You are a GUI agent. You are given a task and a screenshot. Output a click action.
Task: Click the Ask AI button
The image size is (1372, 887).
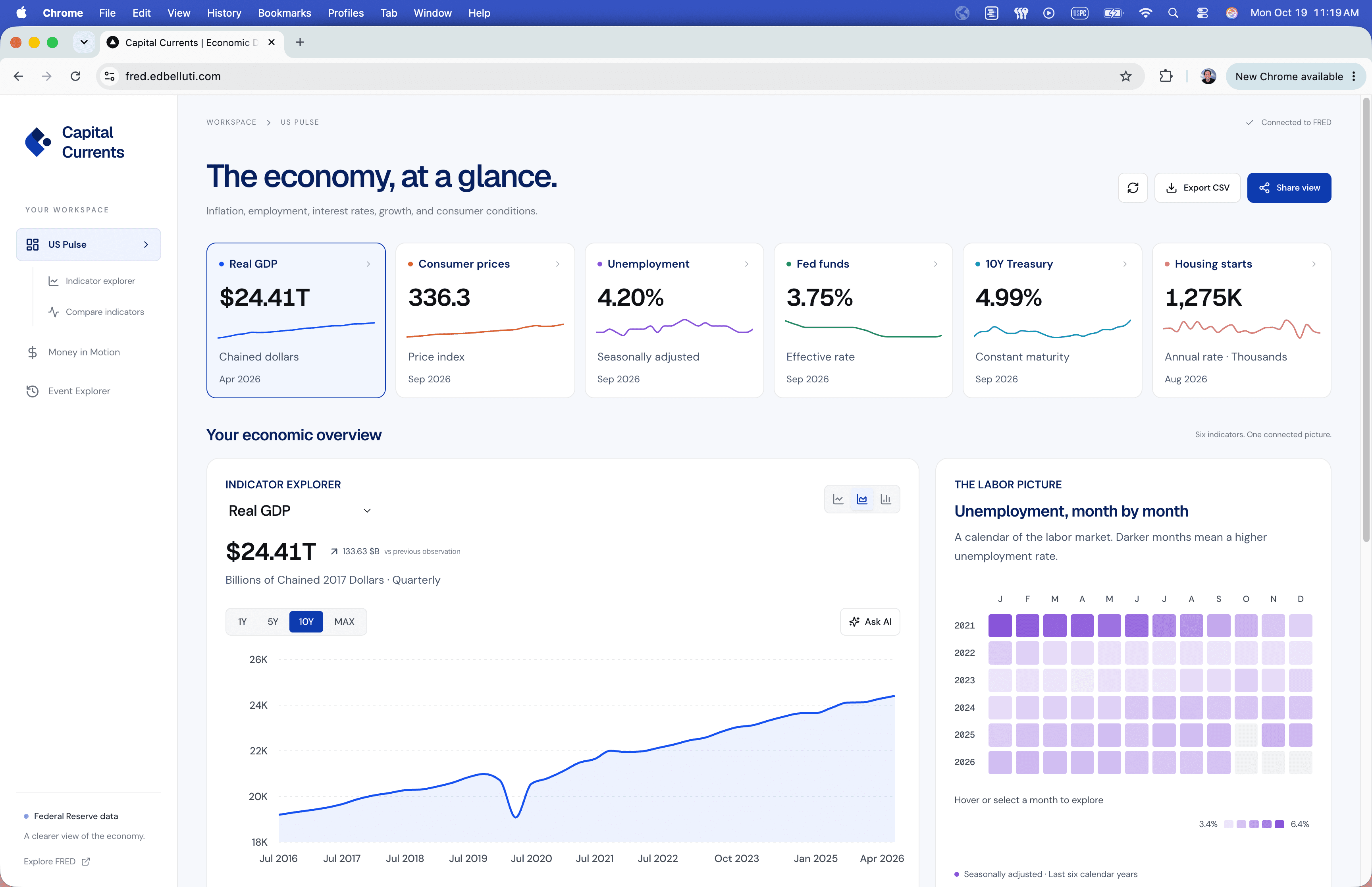(870, 621)
